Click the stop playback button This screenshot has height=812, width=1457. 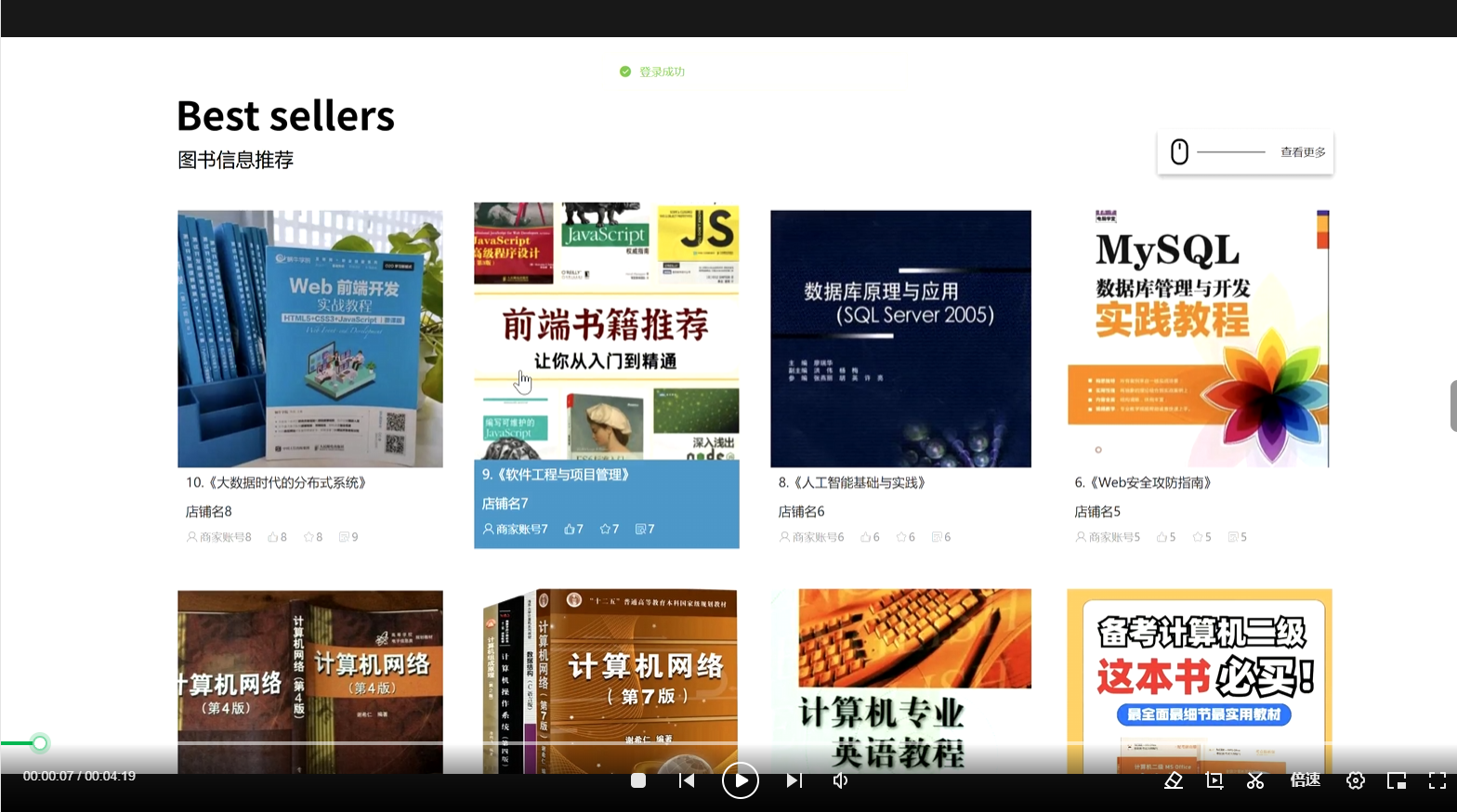pyautogui.click(x=638, y=780)
